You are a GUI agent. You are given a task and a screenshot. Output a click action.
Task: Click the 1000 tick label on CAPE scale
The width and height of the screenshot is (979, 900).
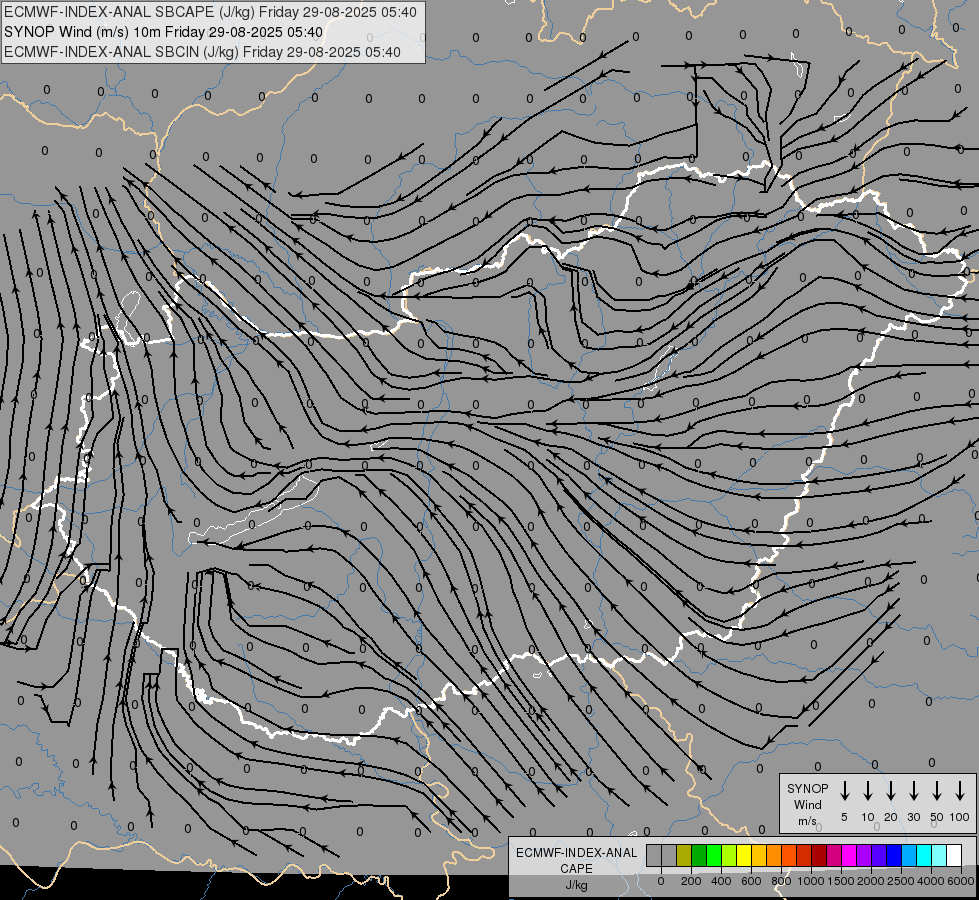pos(811,881)
